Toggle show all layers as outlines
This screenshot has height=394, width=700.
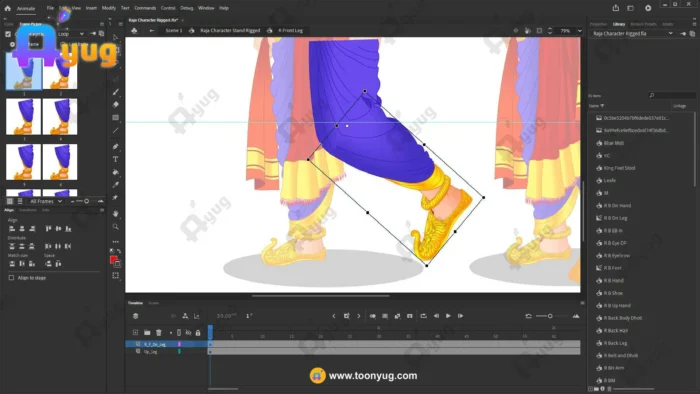pos(179,333)
